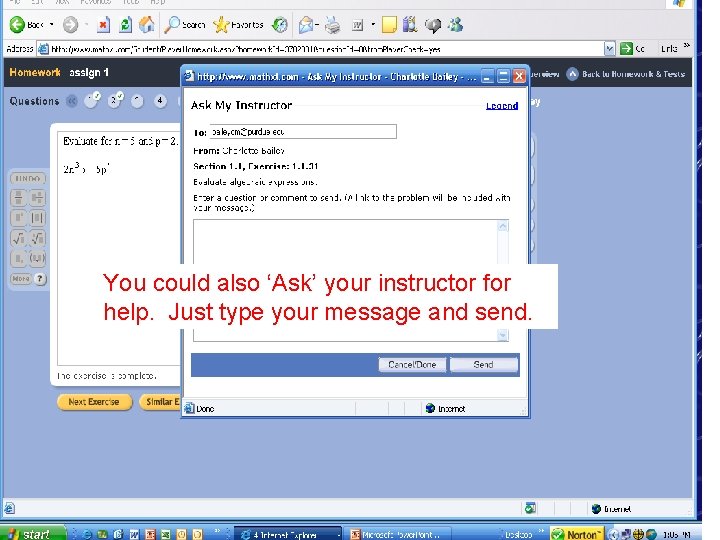This screenshot has width=720, height=540.
Task: Click the Forward arrow in browser toolbar
Action: pos(70,25)
